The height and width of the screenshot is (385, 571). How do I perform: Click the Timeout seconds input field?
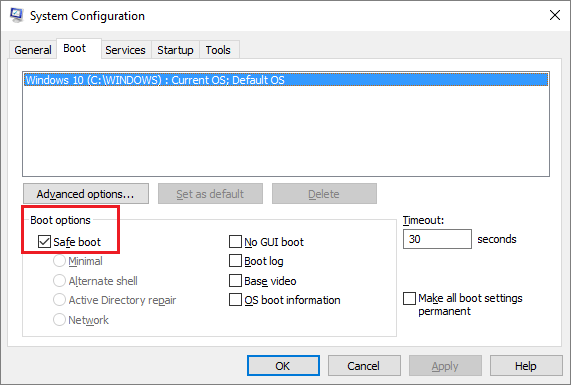click(437, 239)
